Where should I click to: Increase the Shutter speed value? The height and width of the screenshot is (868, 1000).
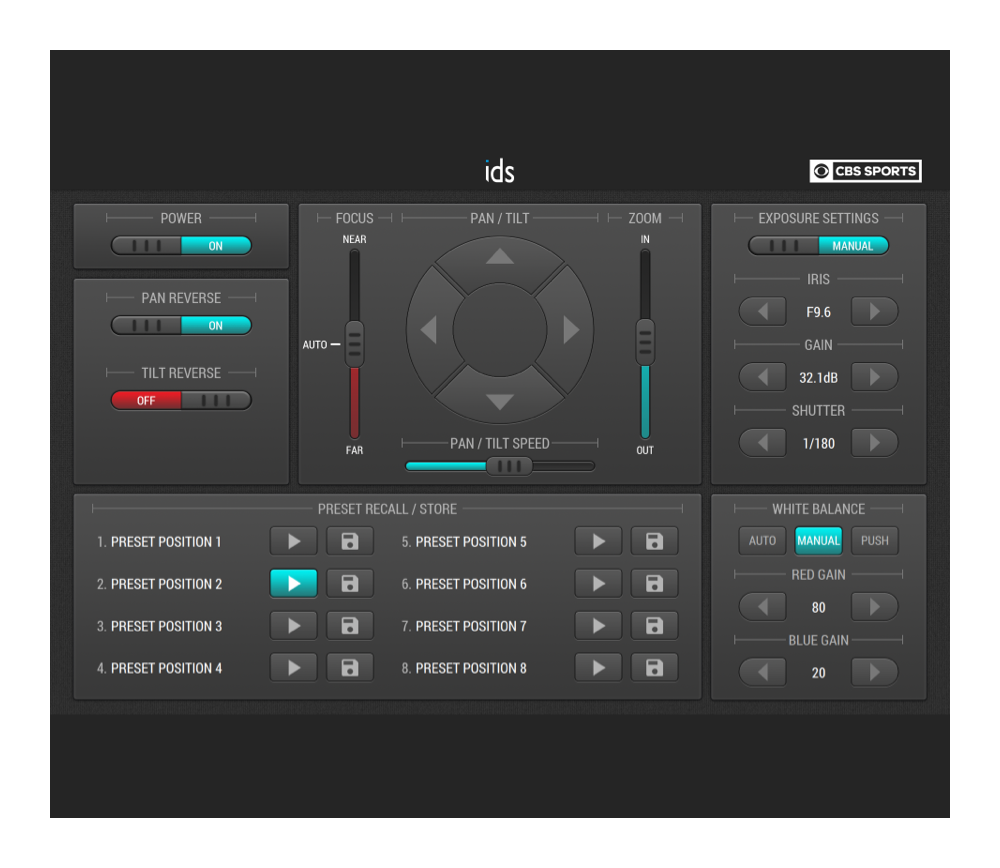pyautogui.click(x=874, y=442)
